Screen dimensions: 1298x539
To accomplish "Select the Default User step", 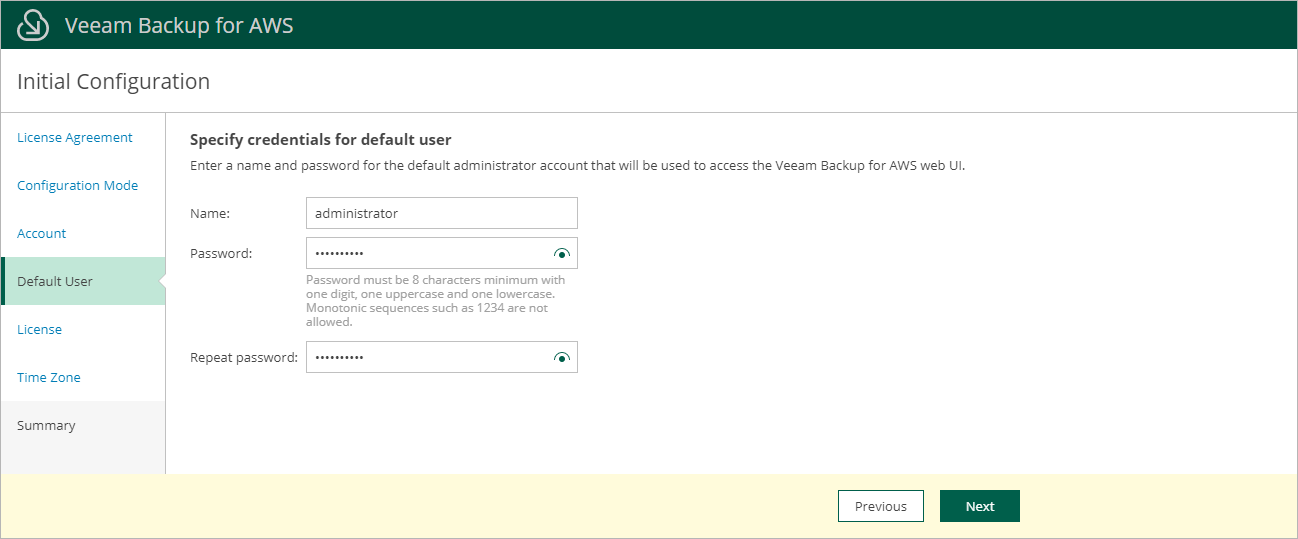I will coord(55,282).
